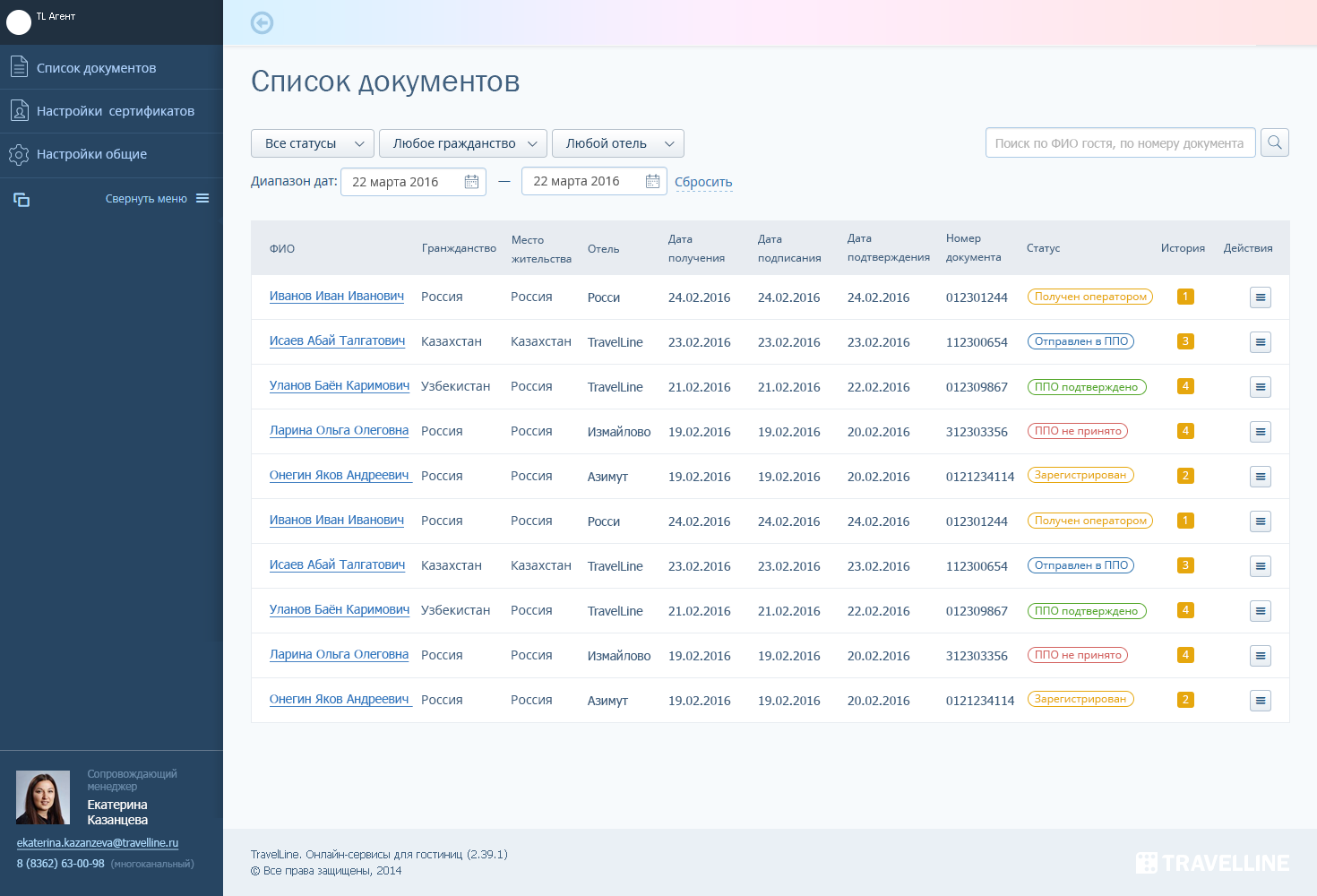Open actions menu for second Уланов Баён Каримович row

(1260, 611)
